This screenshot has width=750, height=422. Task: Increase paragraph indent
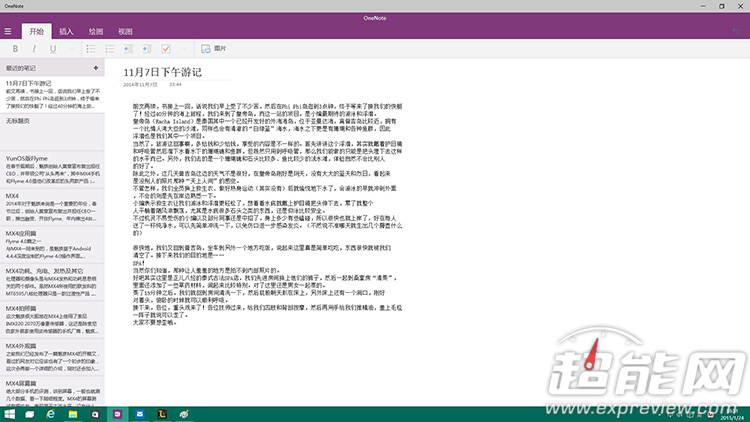click(x=145, y=49)
